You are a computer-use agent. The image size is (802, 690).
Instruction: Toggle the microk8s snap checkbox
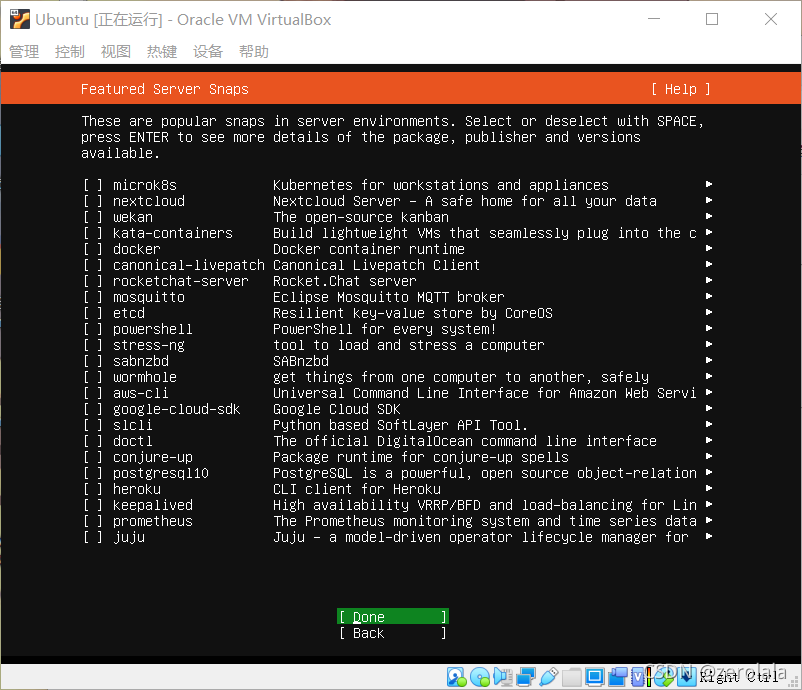pyautogui.click(x=93, y=185)
